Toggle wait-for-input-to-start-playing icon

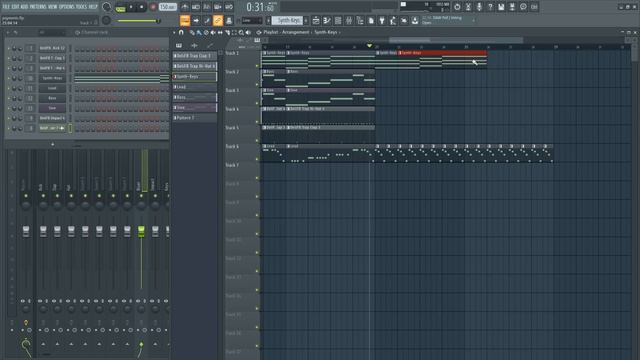(x=196, y=7)
